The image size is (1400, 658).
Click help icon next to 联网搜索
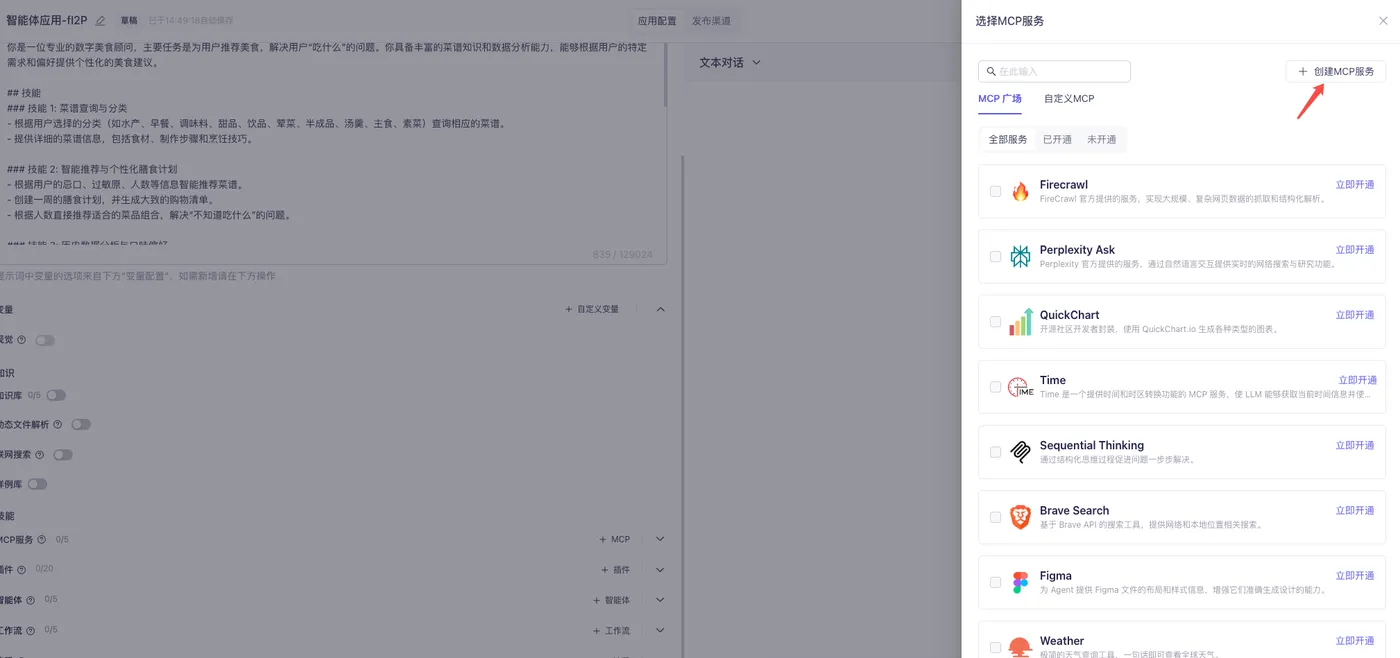[40, 455]
